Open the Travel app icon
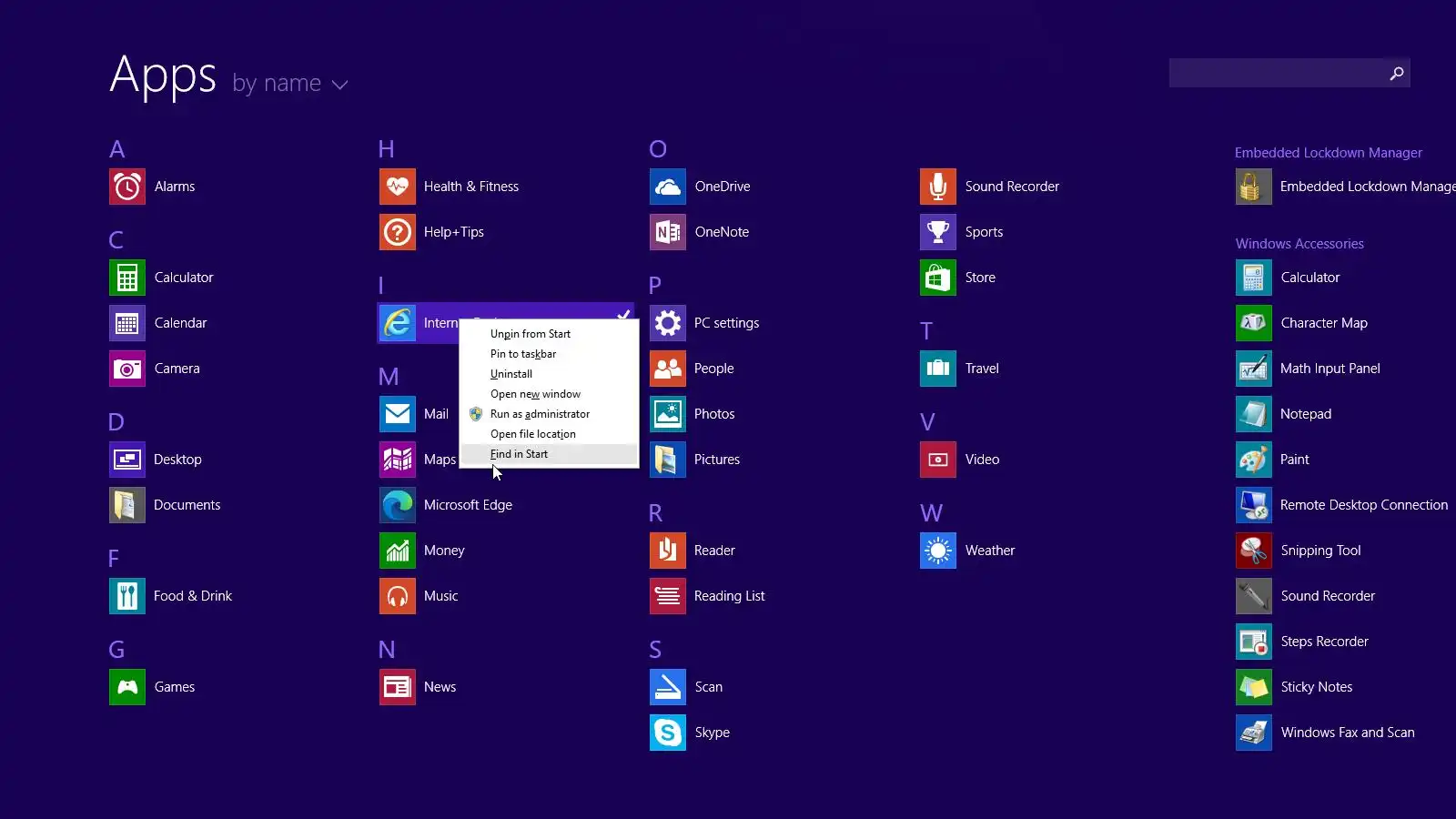Image resolution: width=1456 pixels, height=819 pixels. click(x=938, y=369)
